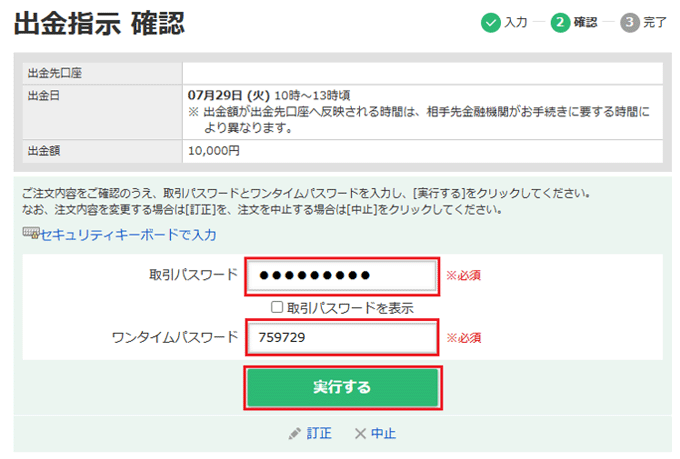Click the keyboard icon beside セキュリティキーボード
The image size is (680, 459).
coord(30,234)
